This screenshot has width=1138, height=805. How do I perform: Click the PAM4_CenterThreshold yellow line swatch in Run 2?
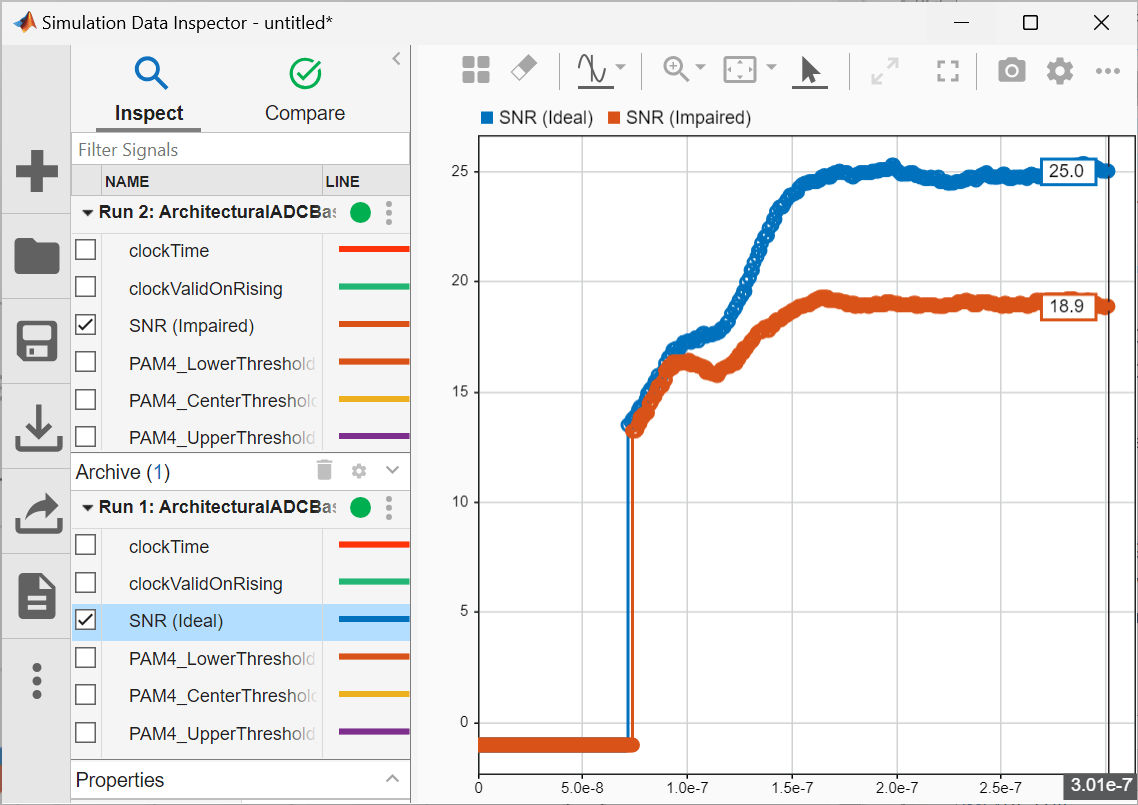click(x=374, y=400)
